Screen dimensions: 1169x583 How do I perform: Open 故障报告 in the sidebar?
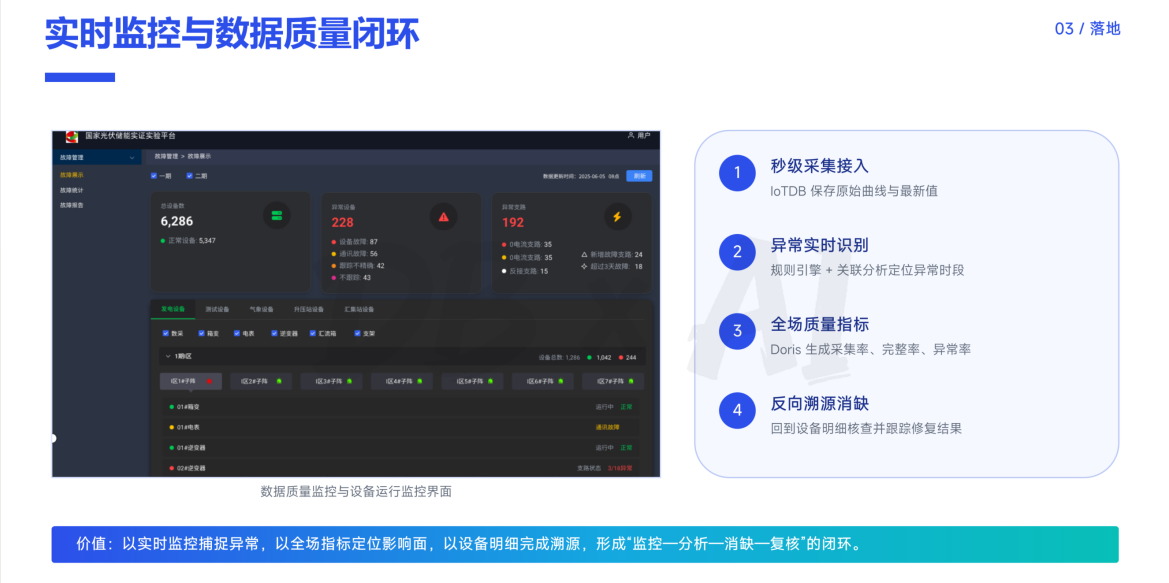click(72, 204)
